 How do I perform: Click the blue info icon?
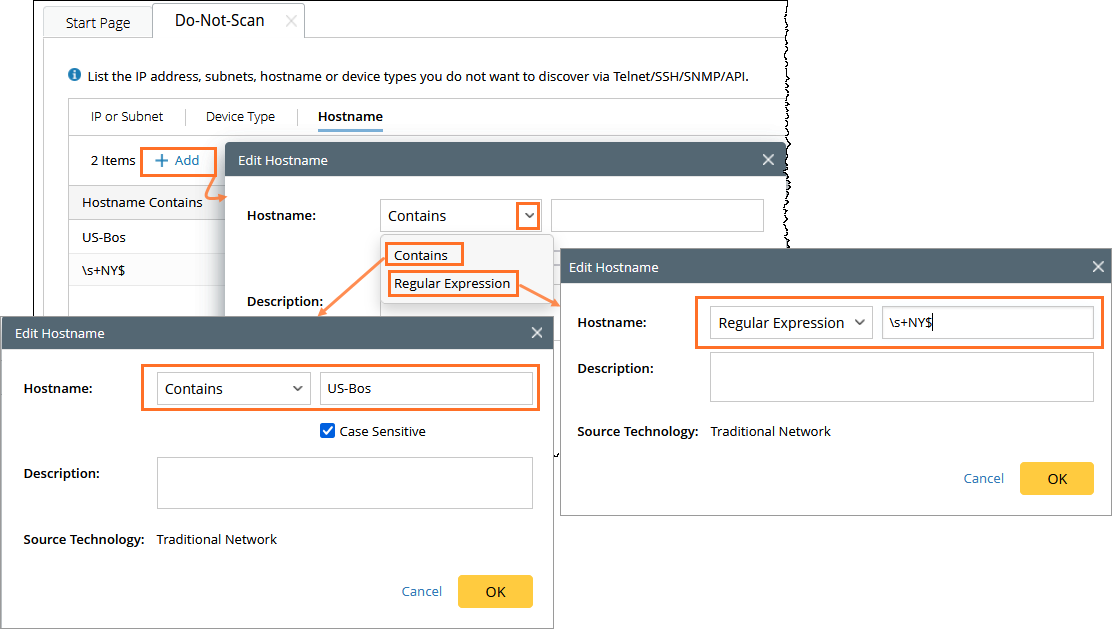[74, 75]
